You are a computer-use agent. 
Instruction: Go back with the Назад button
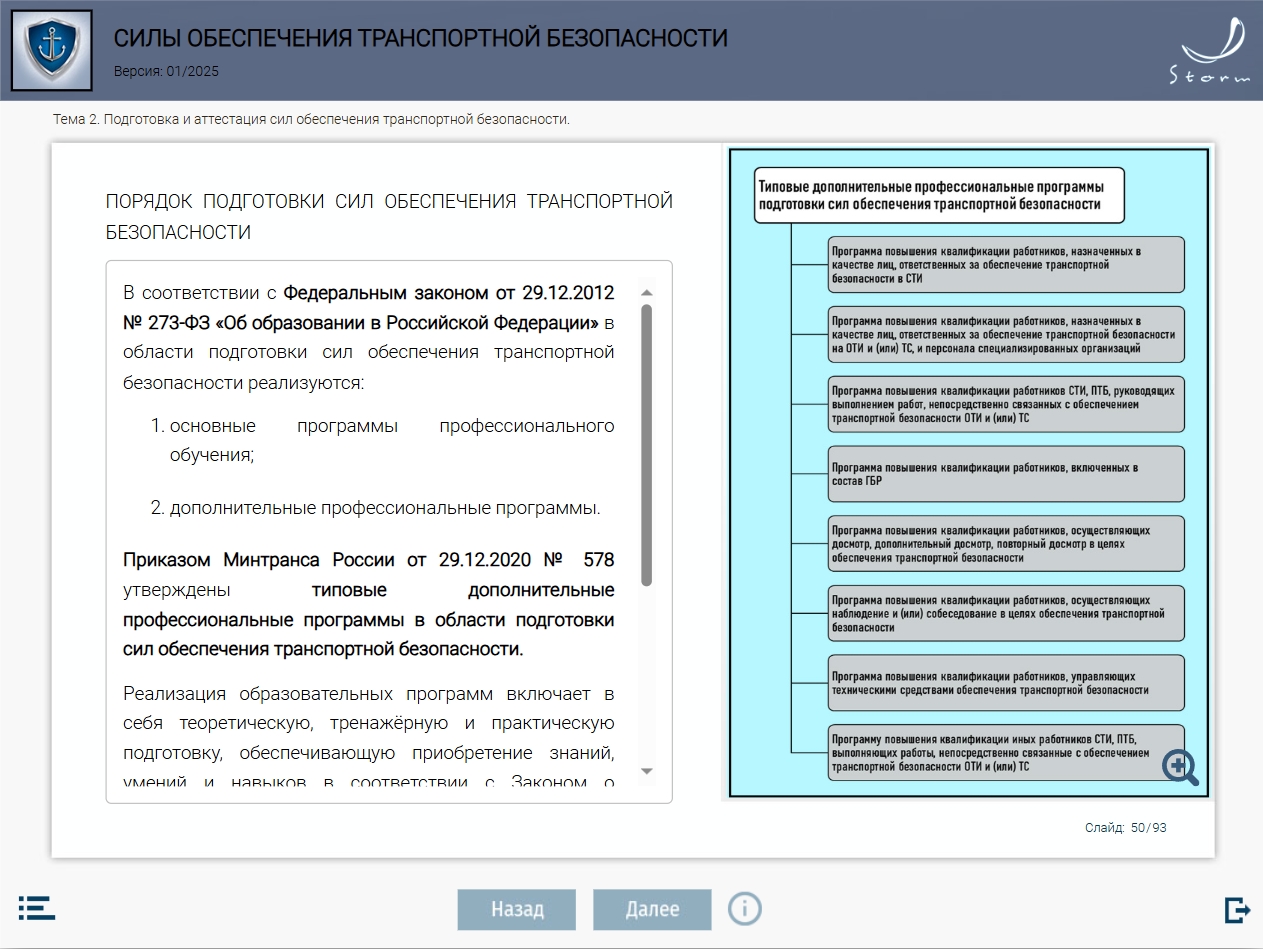tap(517, 910)
